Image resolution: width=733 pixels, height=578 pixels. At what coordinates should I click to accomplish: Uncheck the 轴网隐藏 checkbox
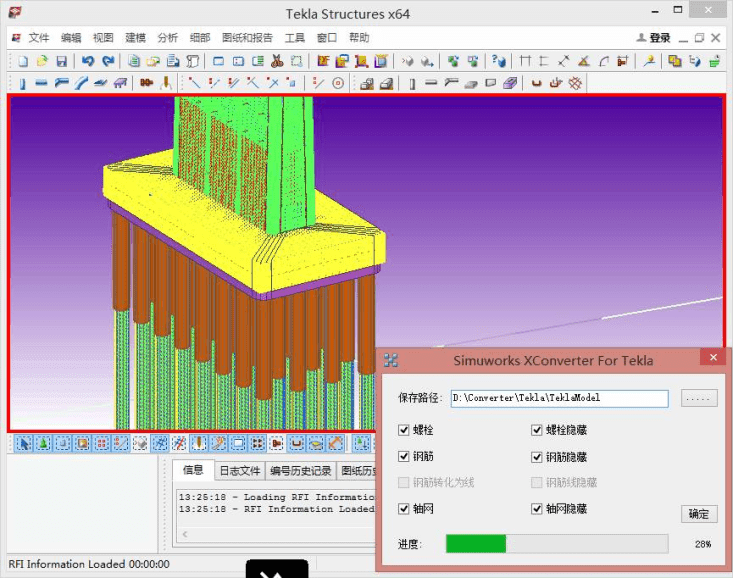[537, 508]
